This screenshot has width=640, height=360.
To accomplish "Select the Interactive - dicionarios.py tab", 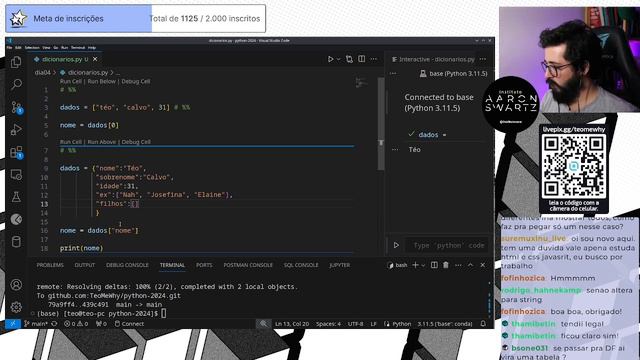I will pyautogui.click(x=433, y=59).
